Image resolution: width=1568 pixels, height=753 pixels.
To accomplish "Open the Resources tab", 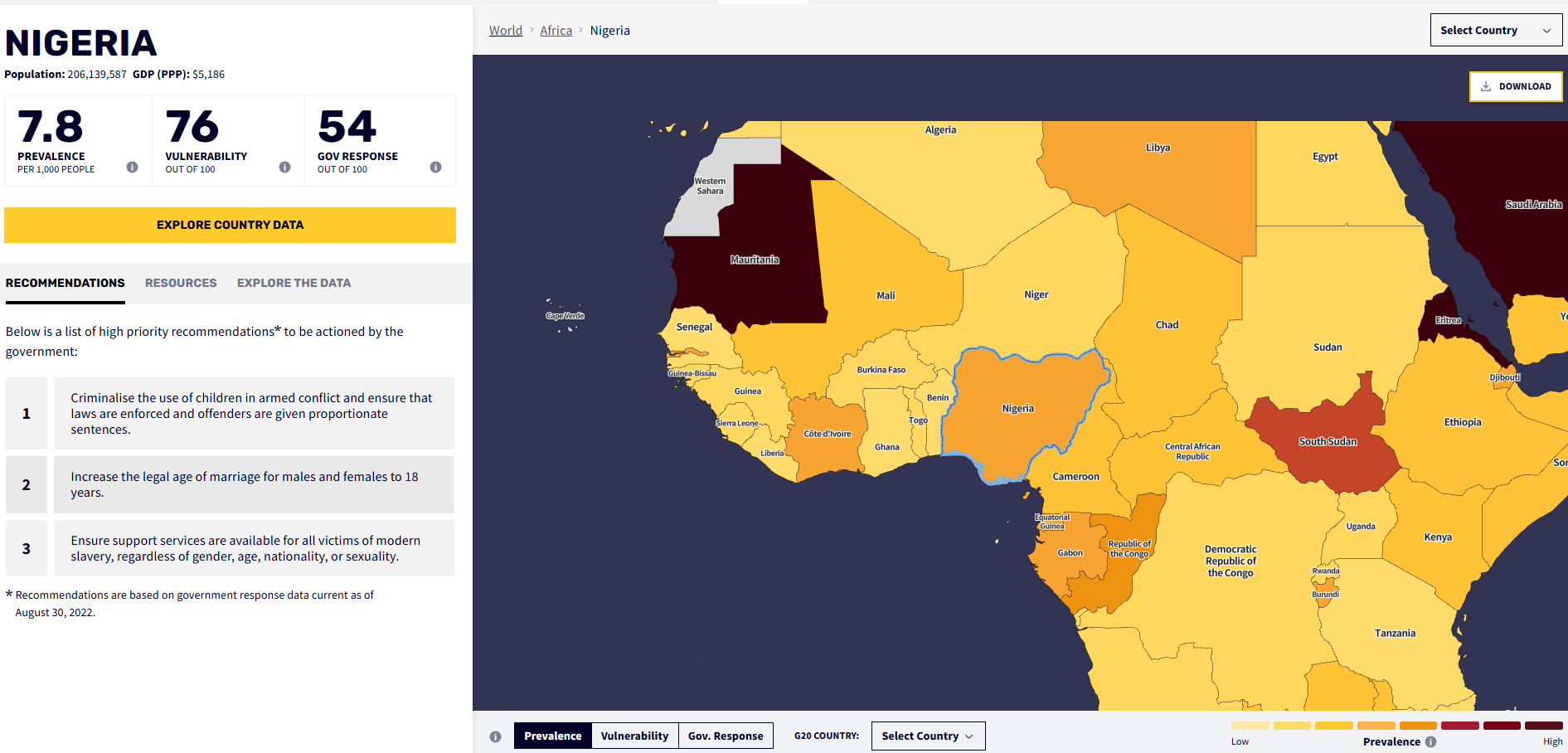I will 181,283.
